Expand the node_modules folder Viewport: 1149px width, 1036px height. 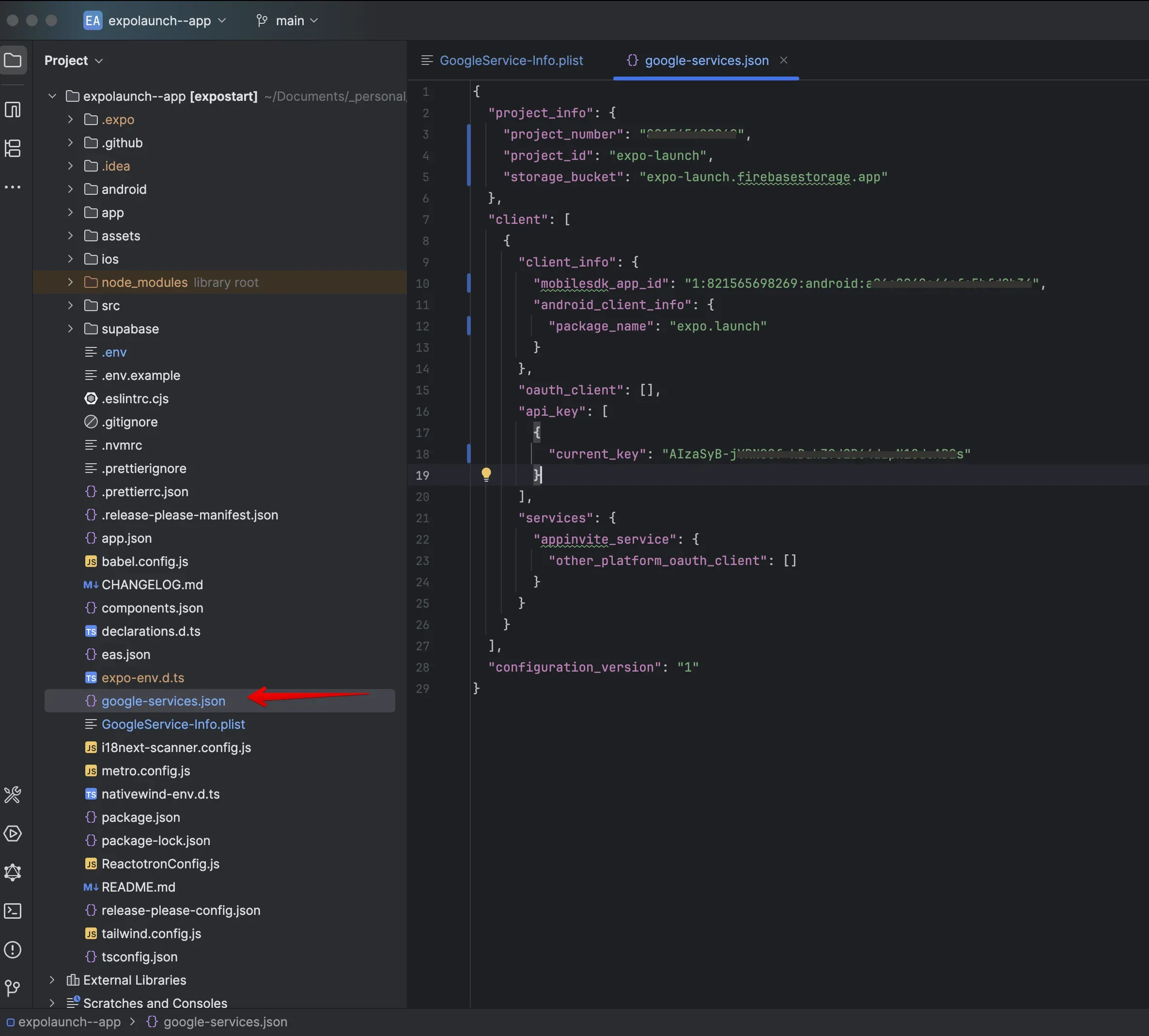click(x=70, y=283)
